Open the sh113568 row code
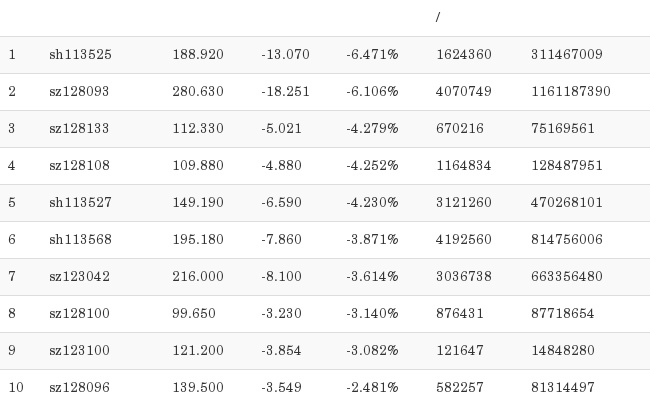This screenshot has width=650, height=406. (80, 240)
